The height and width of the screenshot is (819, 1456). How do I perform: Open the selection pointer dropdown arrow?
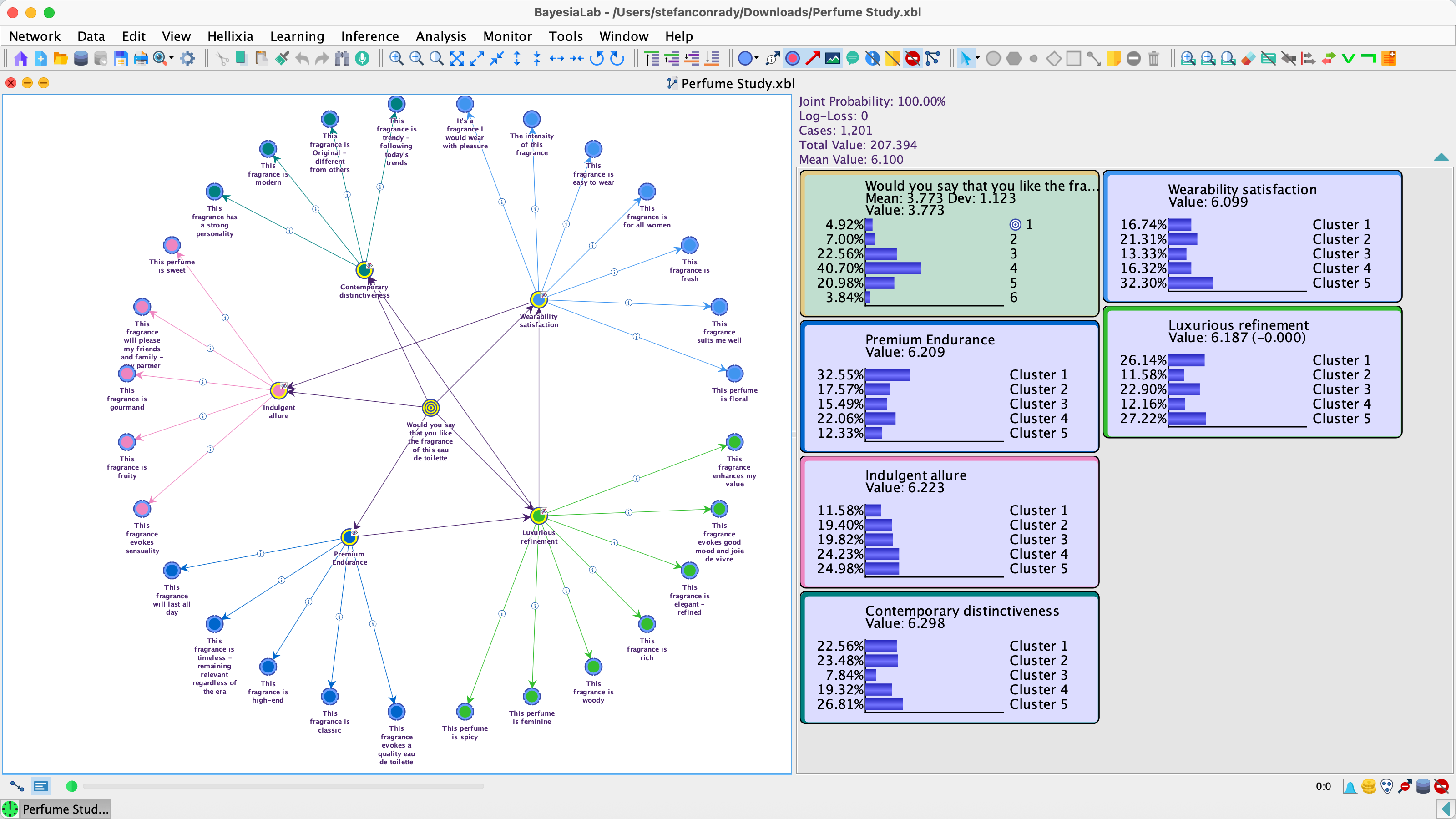tap(977, 58)
